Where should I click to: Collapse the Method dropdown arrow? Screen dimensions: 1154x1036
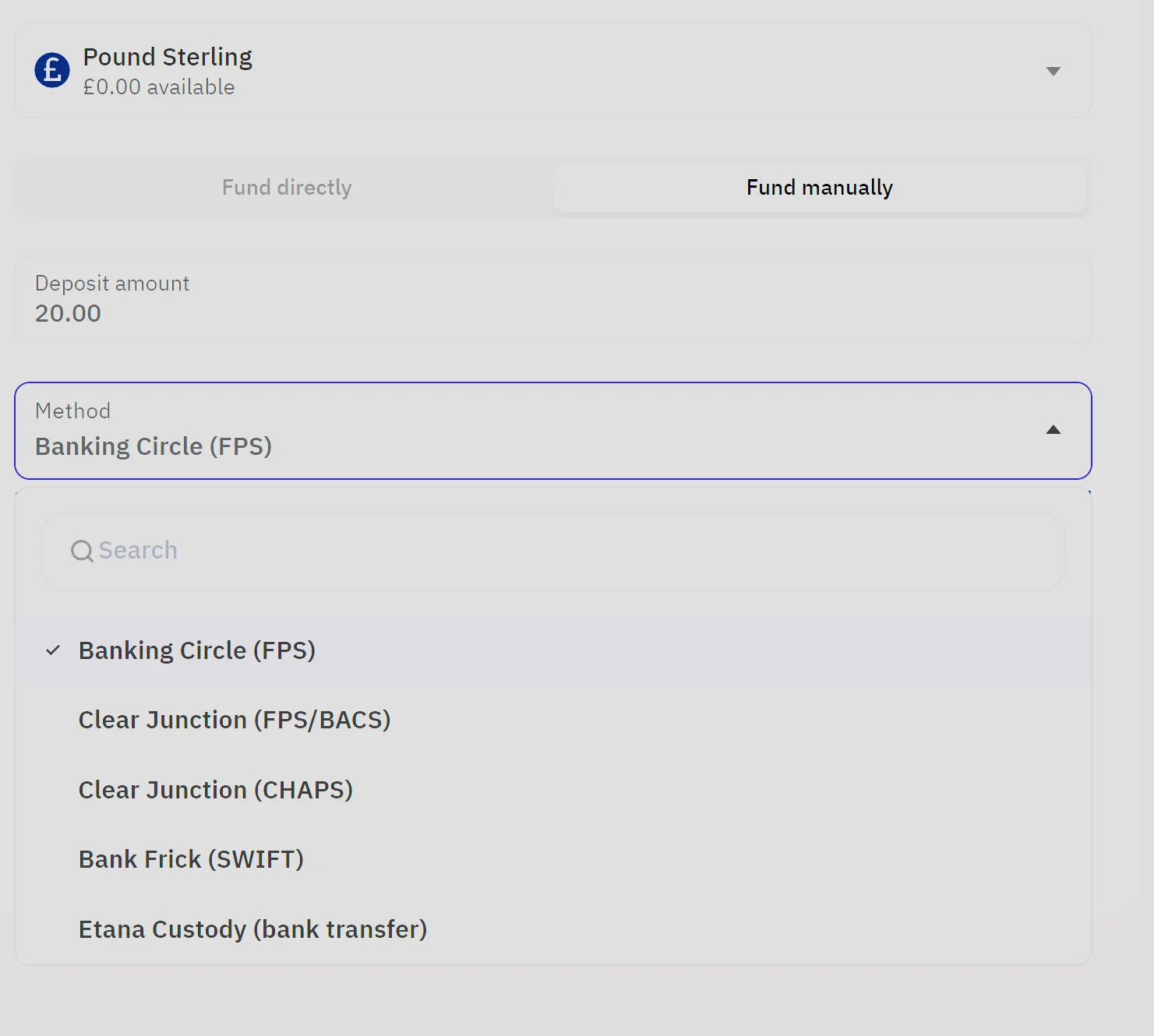click(1053, 430)
